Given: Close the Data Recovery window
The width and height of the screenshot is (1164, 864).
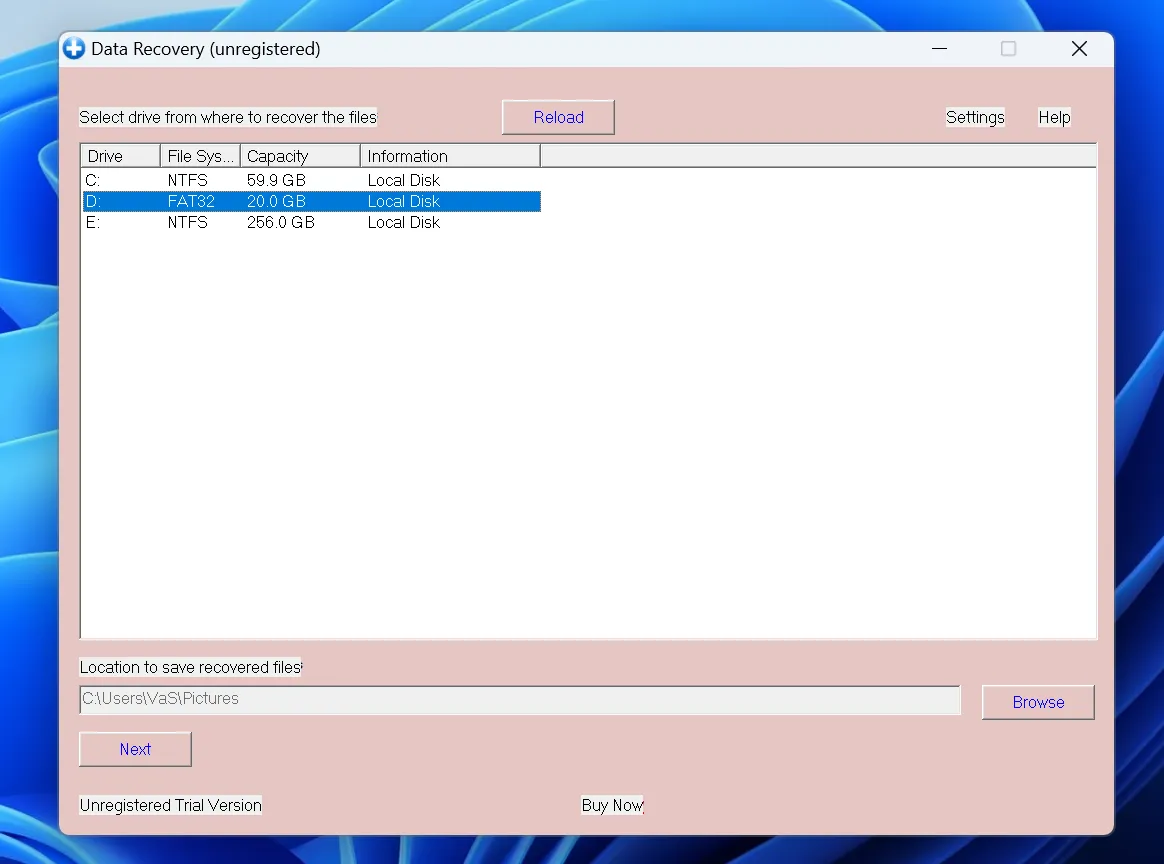Looking at the screenshot, I should click(1079, 49).
